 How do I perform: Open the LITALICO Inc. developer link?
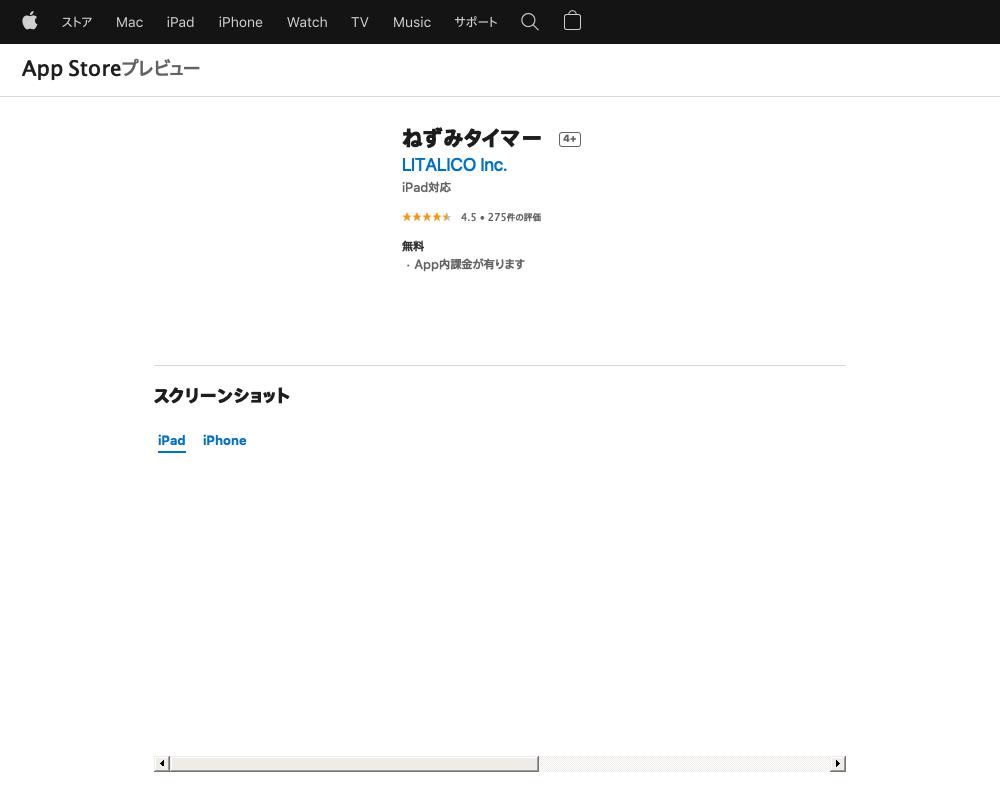[x=454, y=165]
